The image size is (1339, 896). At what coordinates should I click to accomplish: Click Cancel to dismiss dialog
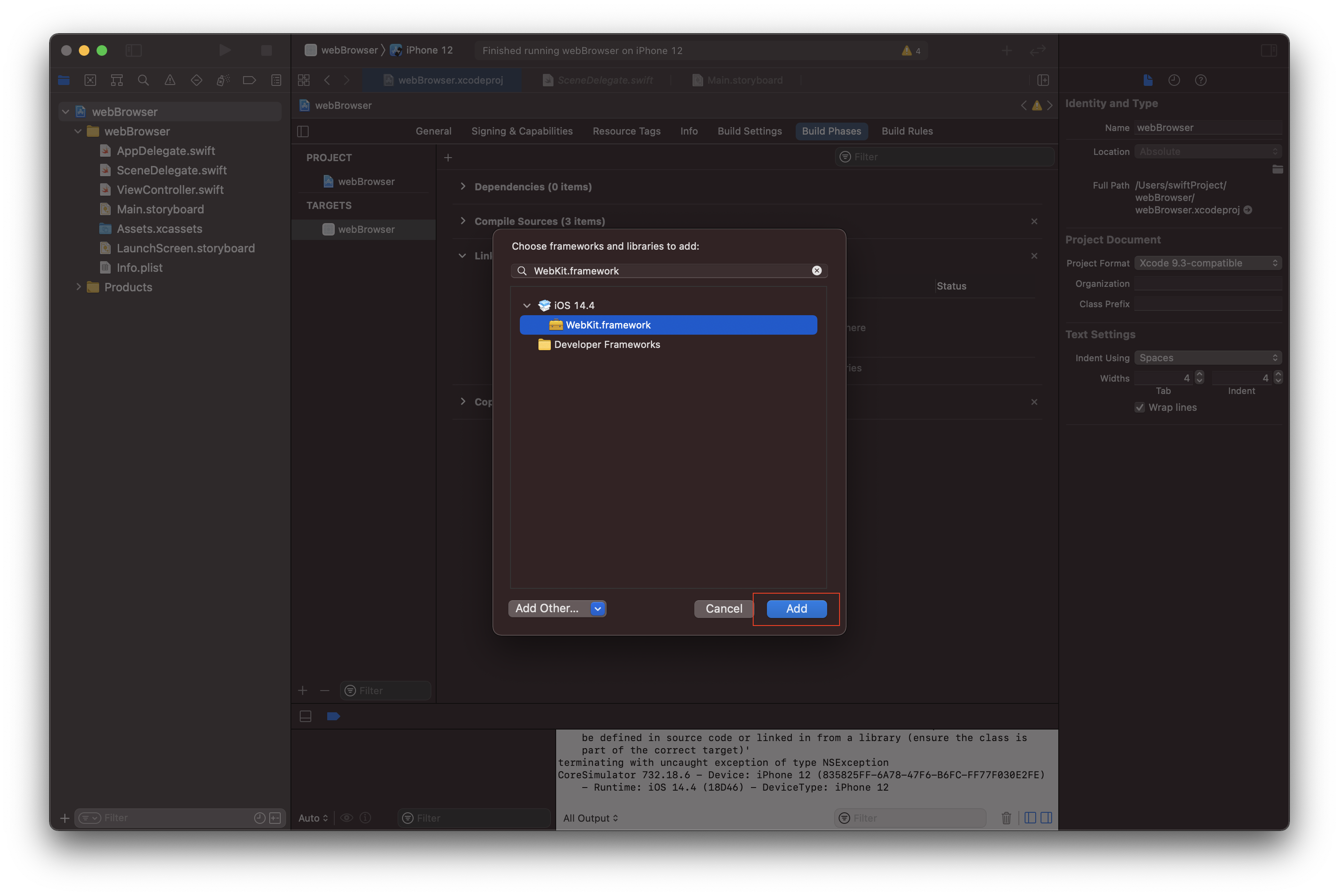723,608
